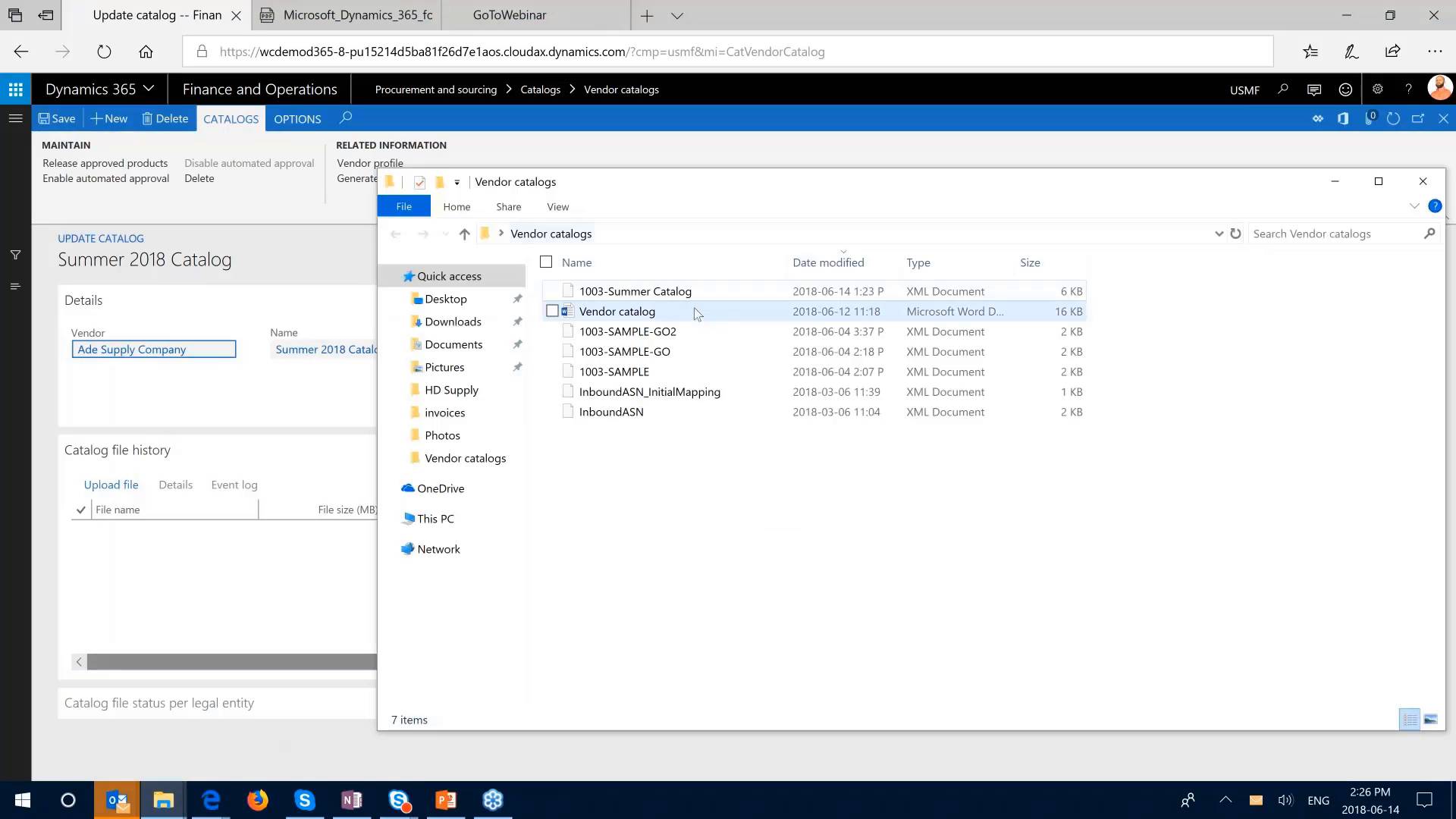The image size is (1456, 819).
Task: Switch to the View tab in File Explorer
Action: [x=557, y=206]
